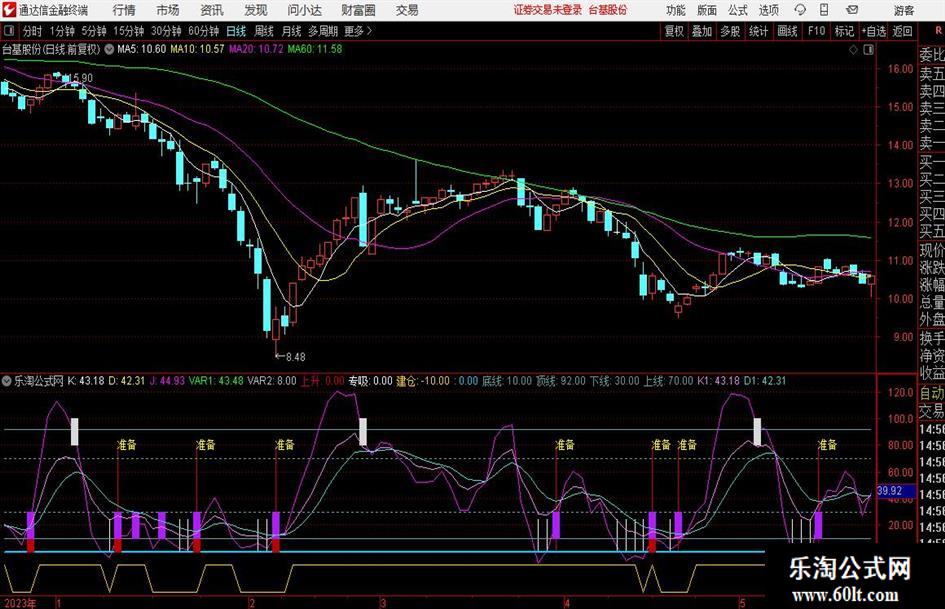The image size is (945, 609).
Task: Toggle the left panel icon beside 分时
Action: tap(8, 31)
